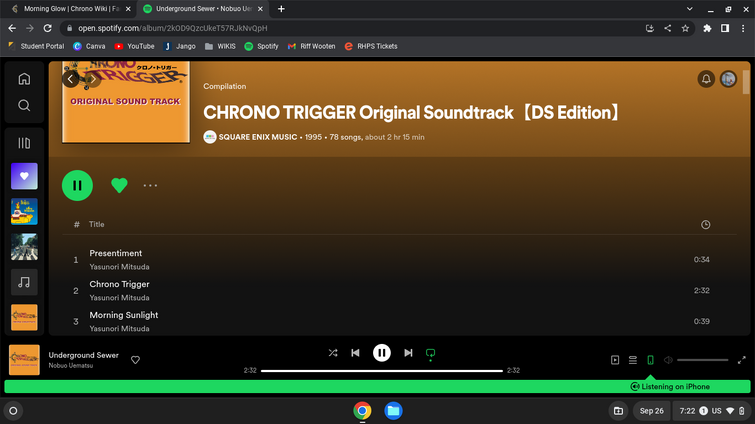Go back using Spotify back arrow
The width and height of the screenshot is (755, 424).
click(x=70, y=79)
